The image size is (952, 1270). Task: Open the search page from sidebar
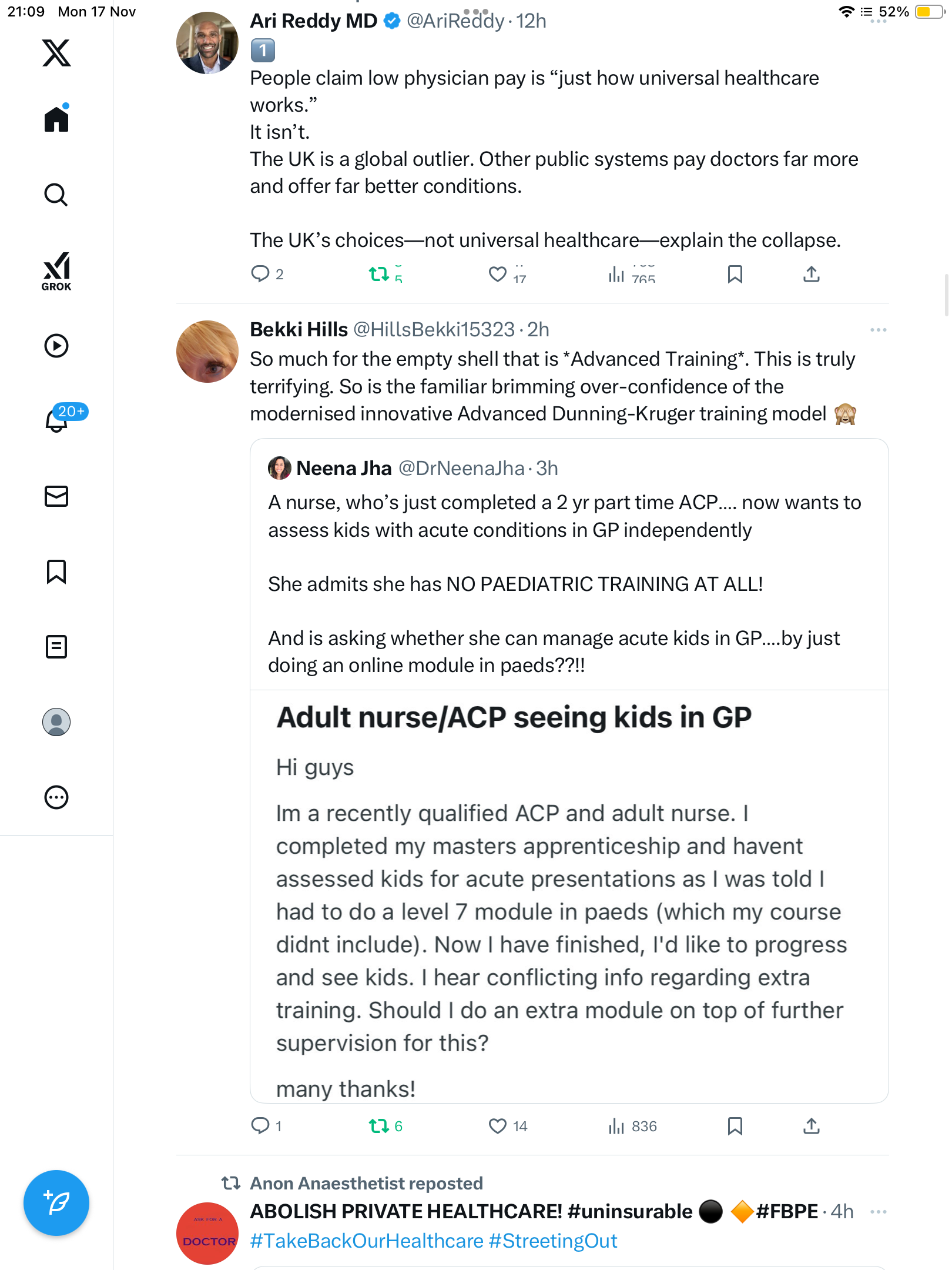[56, 195]
